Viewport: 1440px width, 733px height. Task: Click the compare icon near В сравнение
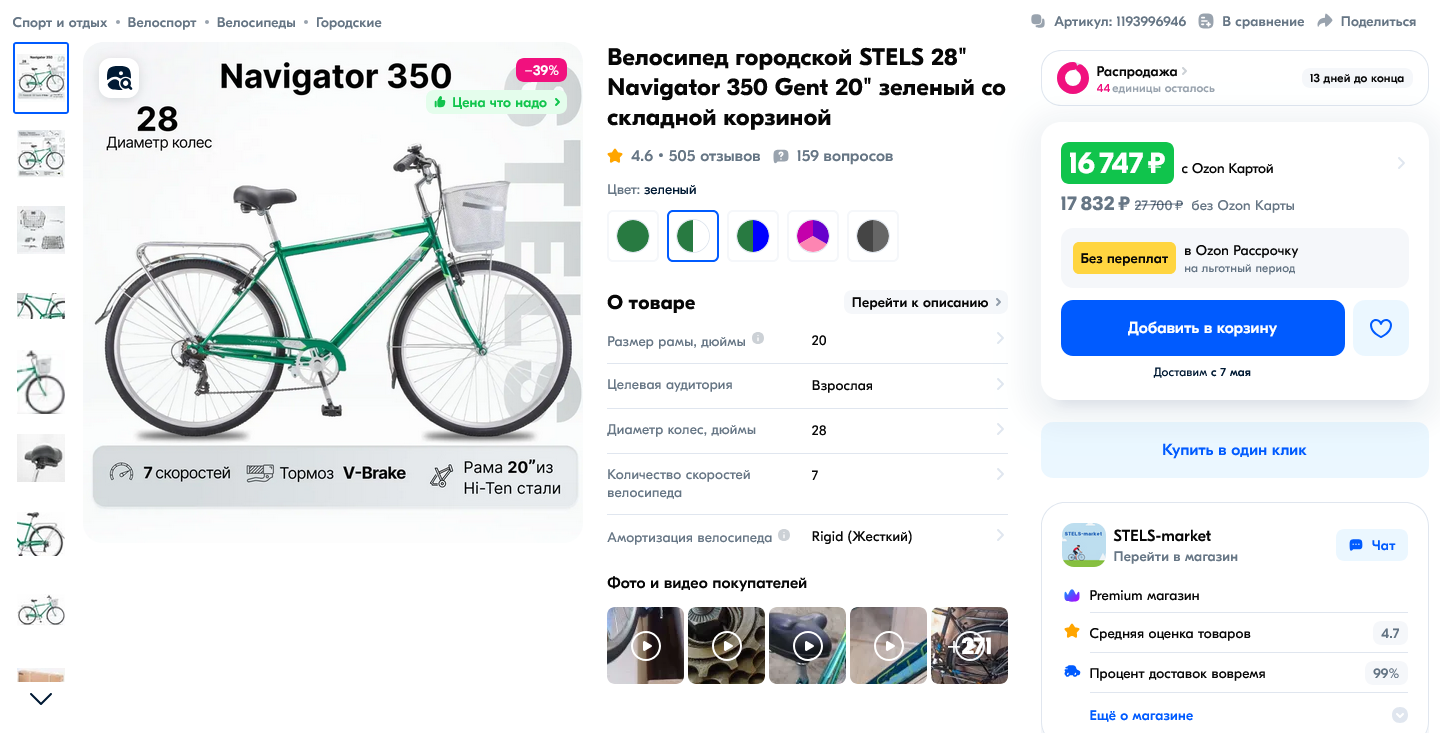click(1206, 21)
